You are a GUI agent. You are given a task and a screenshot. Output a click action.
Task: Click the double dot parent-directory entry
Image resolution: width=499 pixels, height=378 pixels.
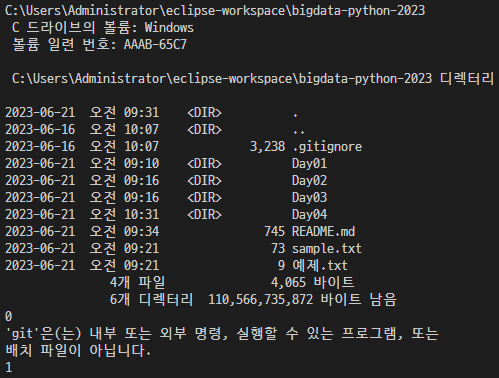click(299, 133)
